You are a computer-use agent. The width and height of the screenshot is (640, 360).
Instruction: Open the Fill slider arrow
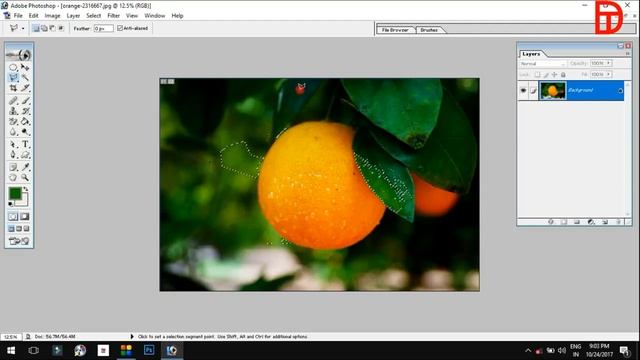coord(609,74)
